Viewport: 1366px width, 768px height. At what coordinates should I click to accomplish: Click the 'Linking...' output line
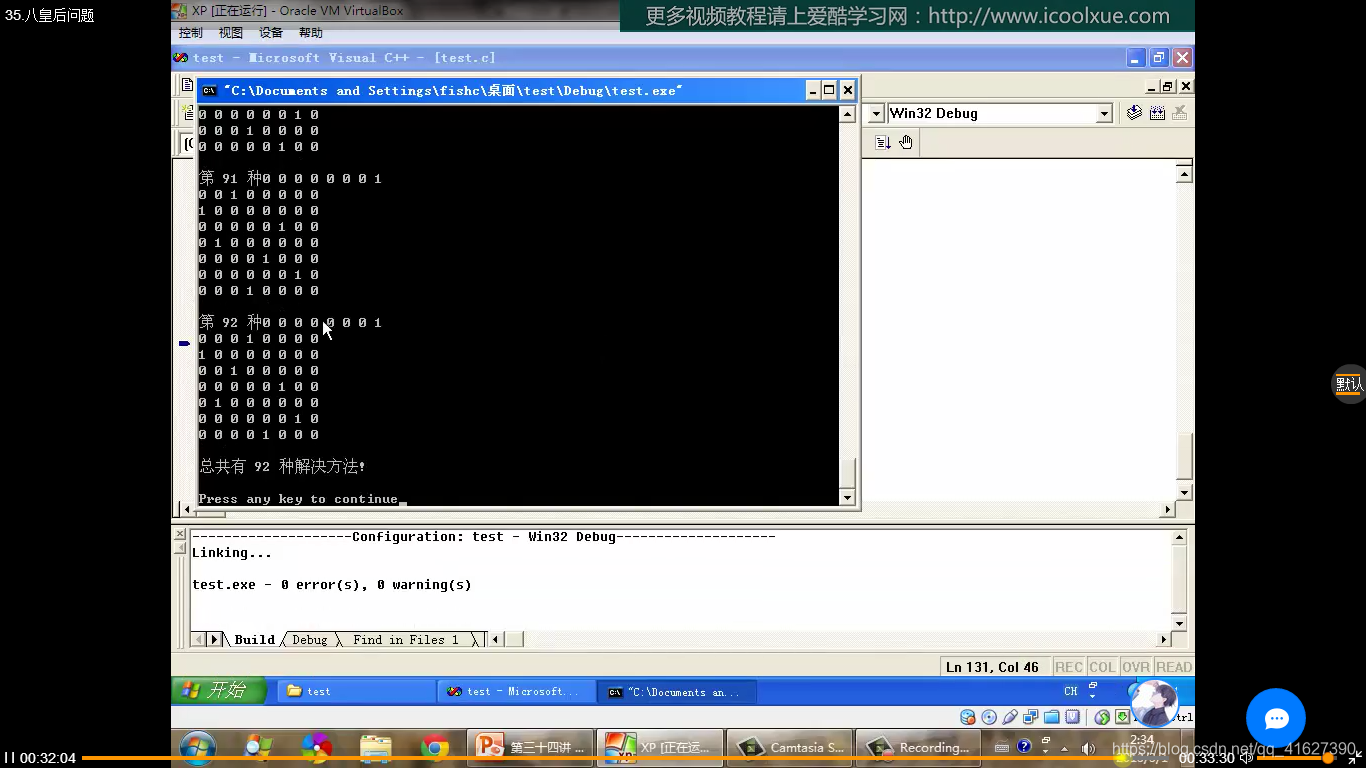(x=232, y=553)
